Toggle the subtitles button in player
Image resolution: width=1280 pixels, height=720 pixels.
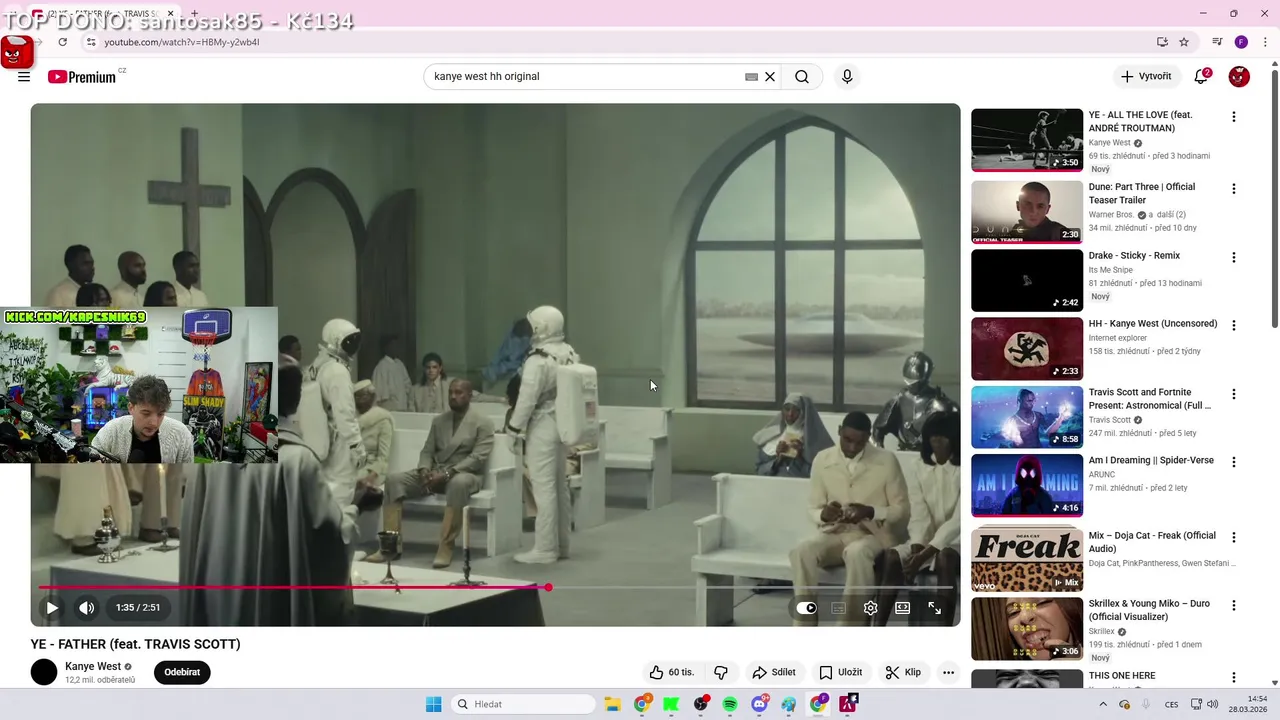pyautogui.click(x=839, y=608)
